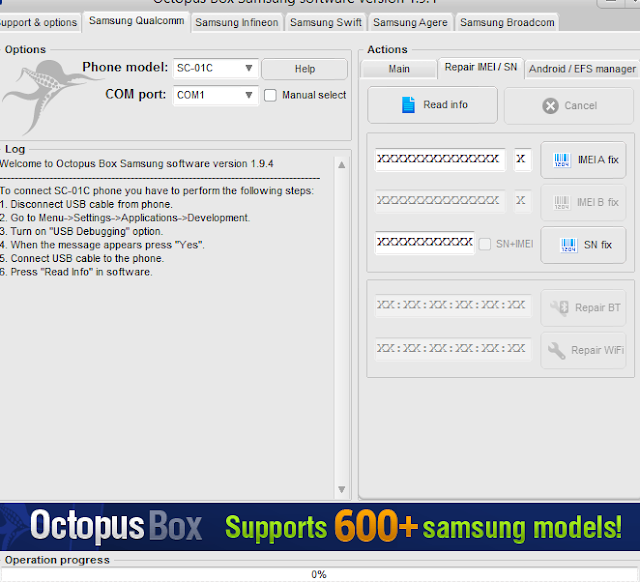Click the WiFi MAC address field
The height and width of the screenshot is (582, 640).
pyautogui.click(x=453, y=349)
